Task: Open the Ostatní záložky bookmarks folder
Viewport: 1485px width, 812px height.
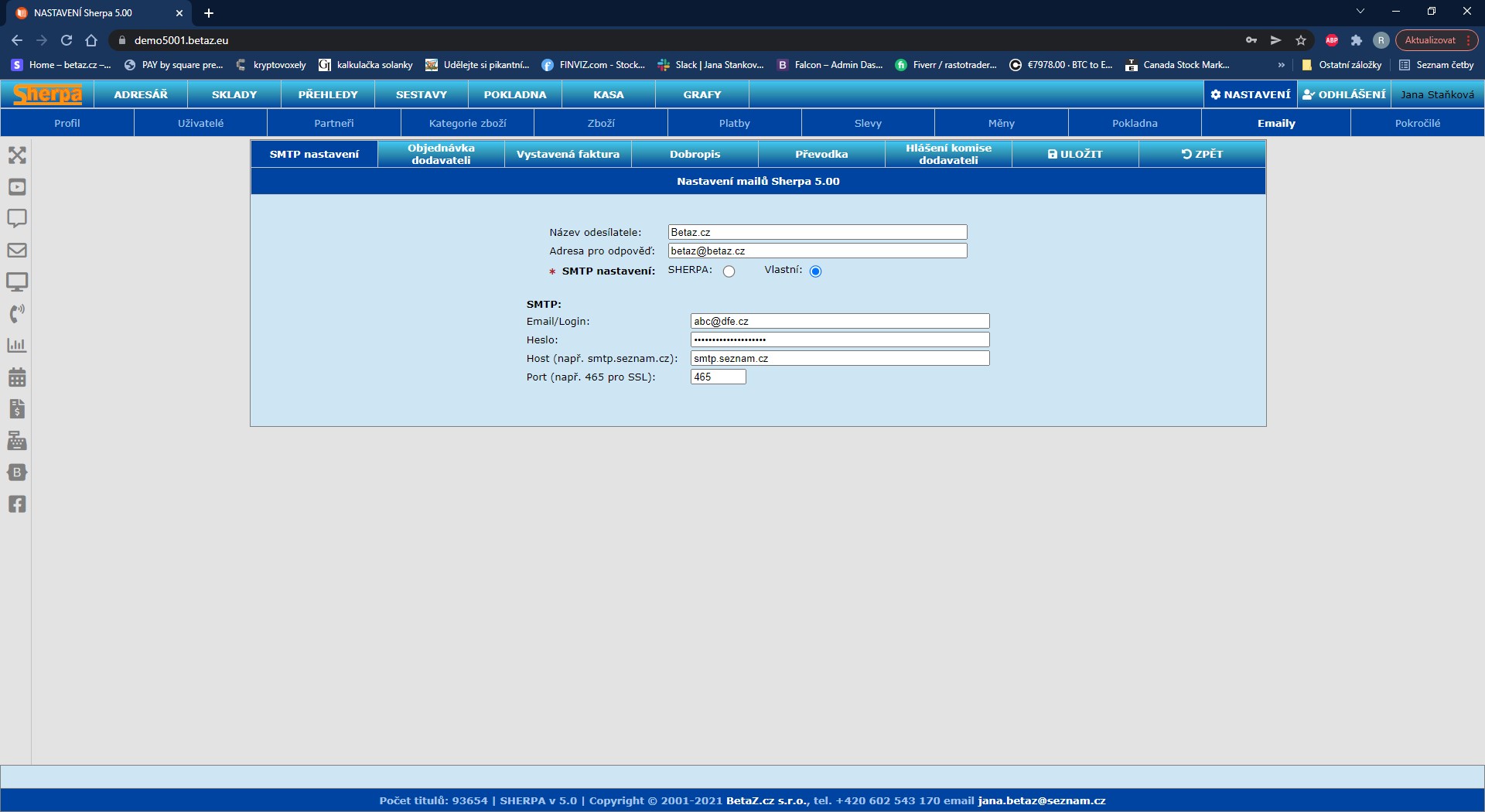Action: (1342, 65)
